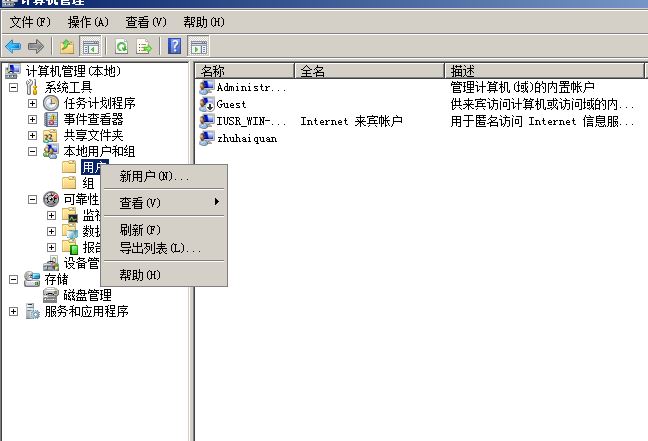
Task: Toggle Show/Hide Console Tree toolbar icon
Action: coord(91,46)
